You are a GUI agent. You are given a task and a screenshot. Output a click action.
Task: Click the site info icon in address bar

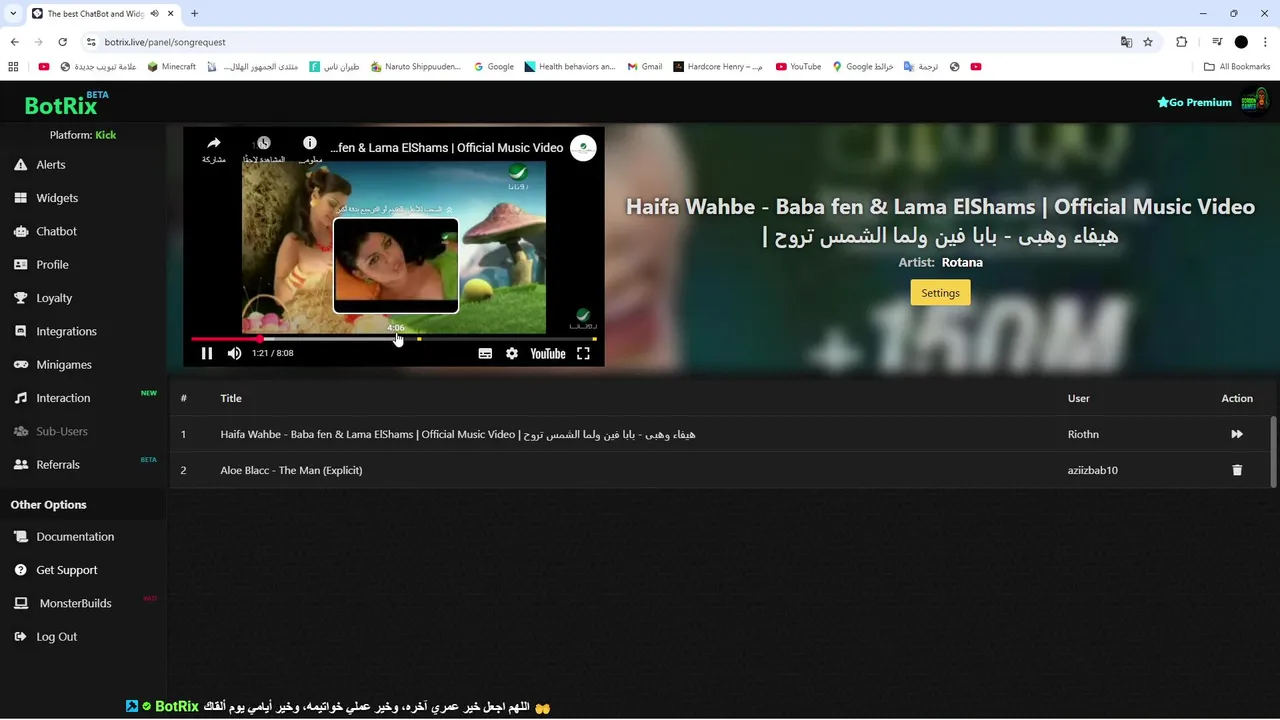[x=91, y=42]
